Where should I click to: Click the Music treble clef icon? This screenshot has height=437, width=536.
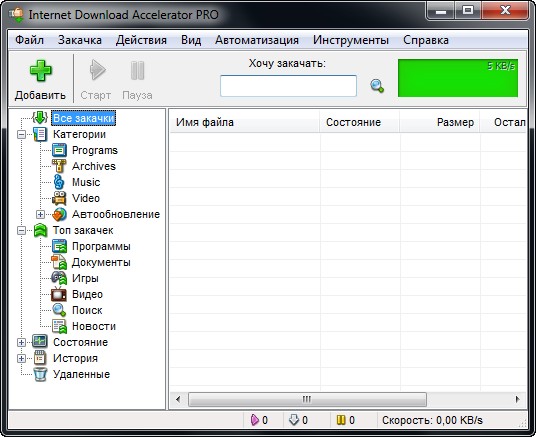(x=59, y=182)
